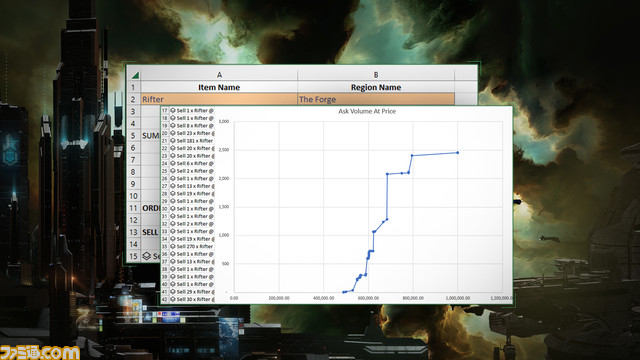Image resolution: width=640 pixels, height=360 pixels.
Task: Click the vertical axis label '2,500'
Action: pos(224,150)
